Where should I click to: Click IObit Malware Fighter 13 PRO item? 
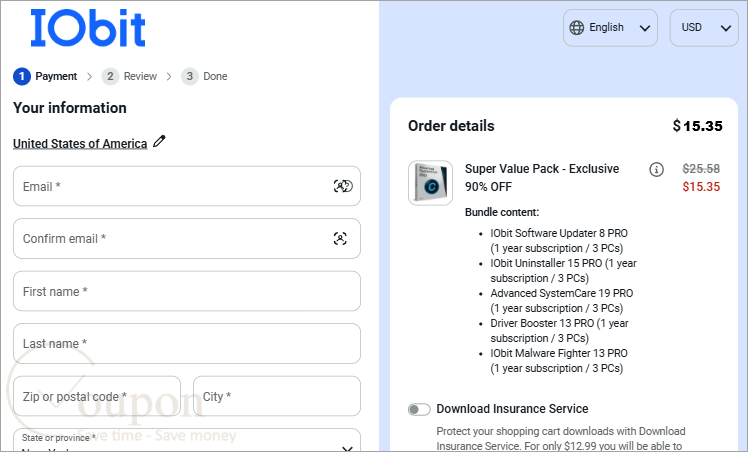click(x=559, y=361)
